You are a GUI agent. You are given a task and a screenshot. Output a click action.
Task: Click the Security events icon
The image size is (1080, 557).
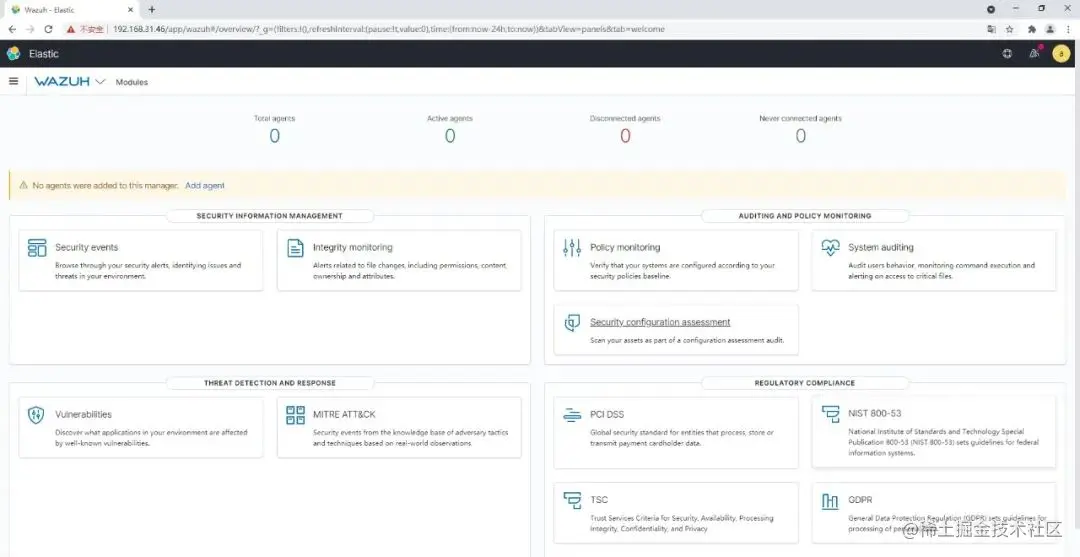point(37,248)
